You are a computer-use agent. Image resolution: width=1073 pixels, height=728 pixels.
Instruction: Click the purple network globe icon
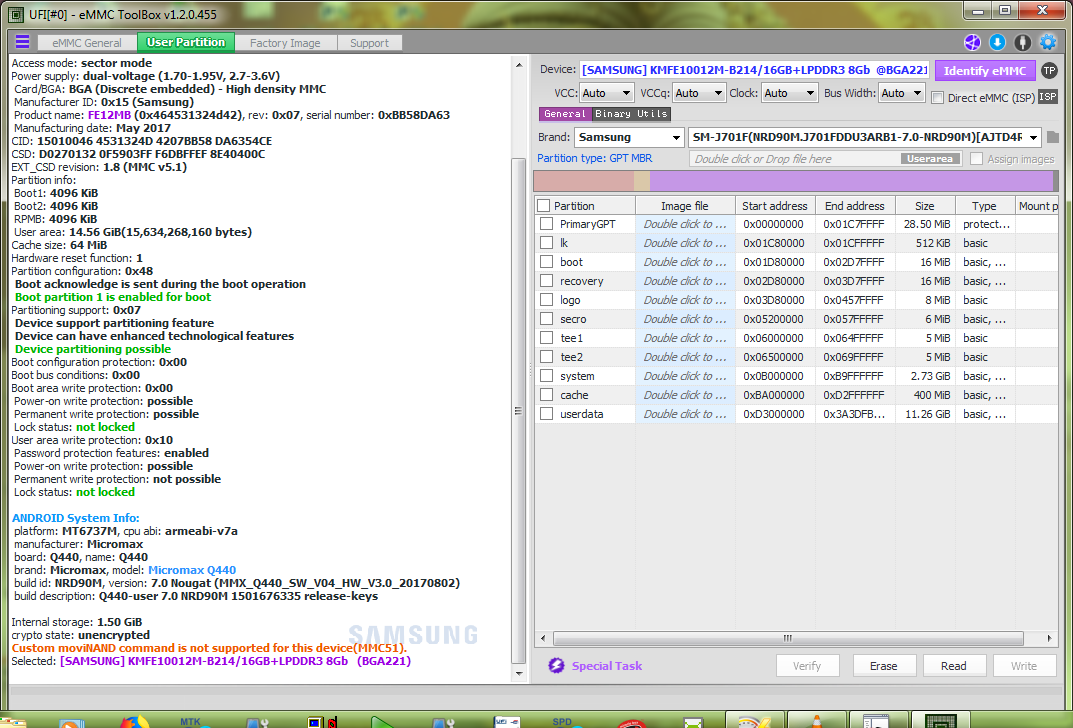coord(972,42)
